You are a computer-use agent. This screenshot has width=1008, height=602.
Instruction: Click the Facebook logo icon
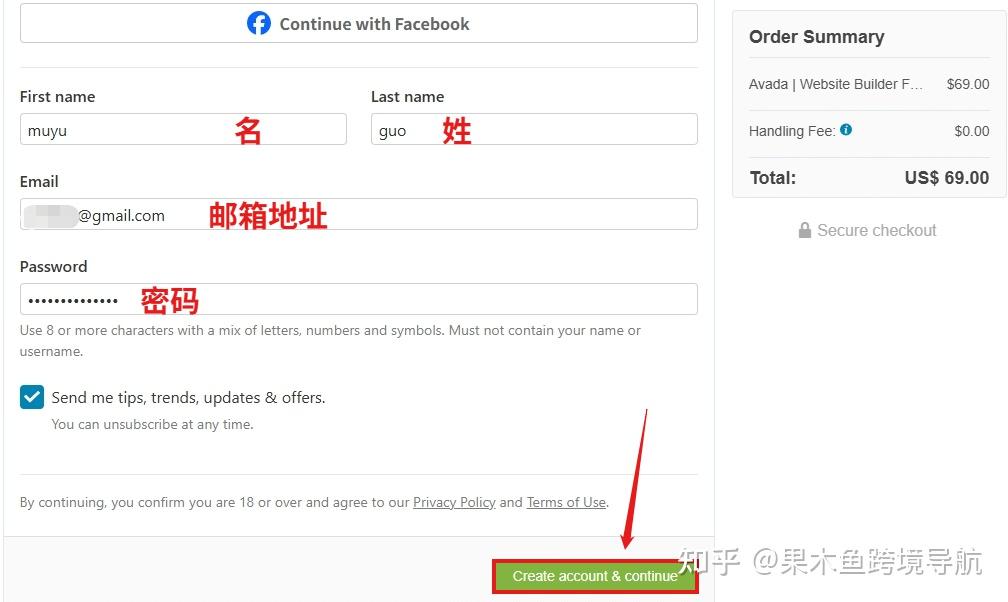[x=258, y=23]
